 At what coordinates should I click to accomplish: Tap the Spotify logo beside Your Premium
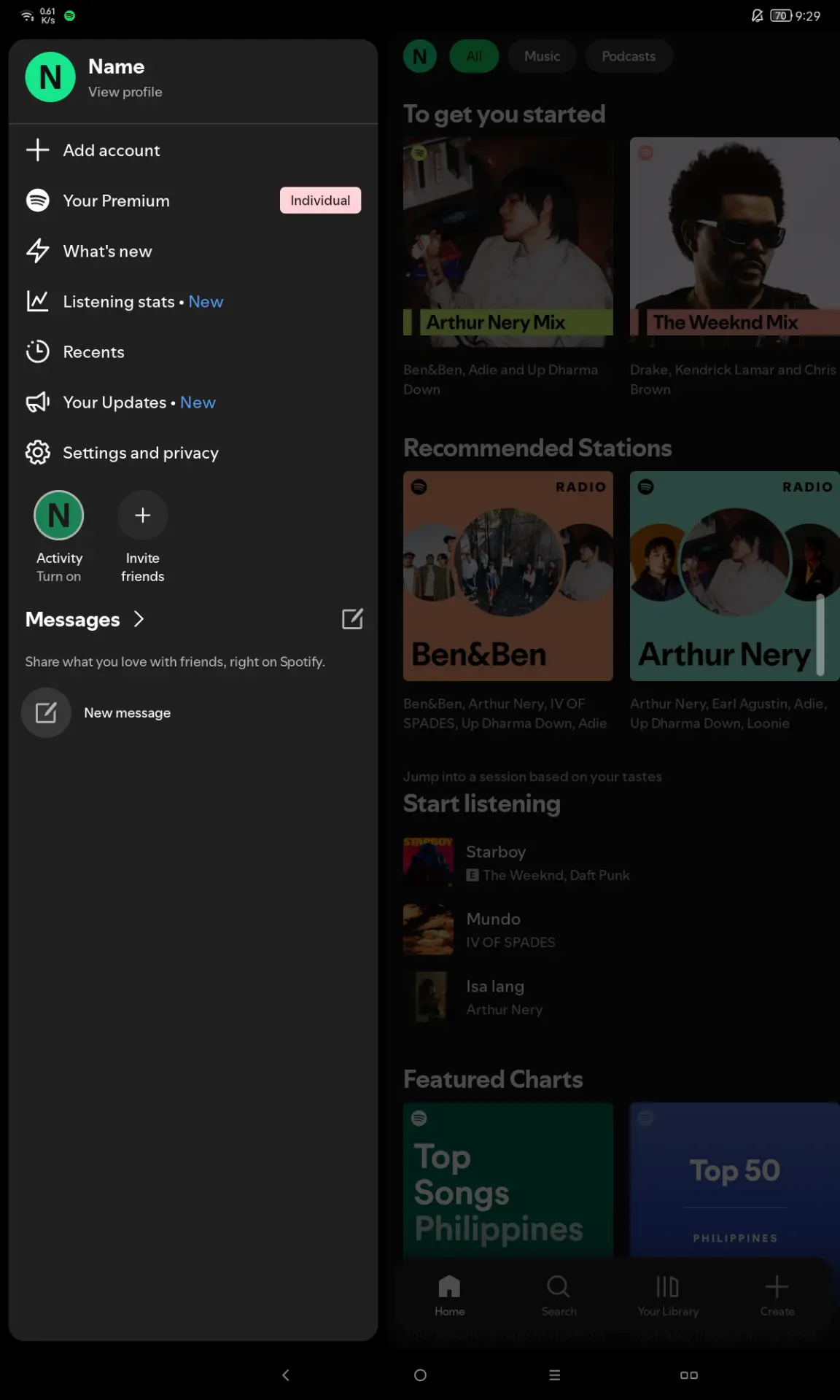[37, 201]
